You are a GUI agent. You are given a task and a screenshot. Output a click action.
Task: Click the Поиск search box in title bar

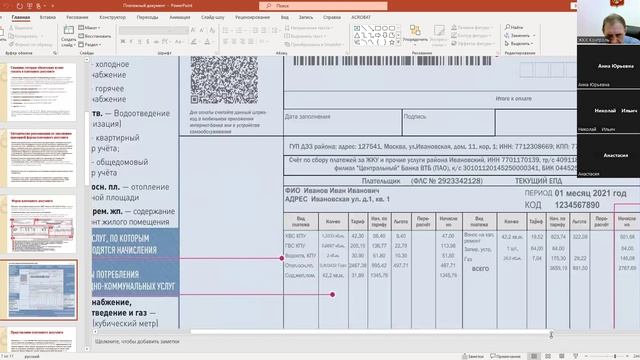click(323, 6)
